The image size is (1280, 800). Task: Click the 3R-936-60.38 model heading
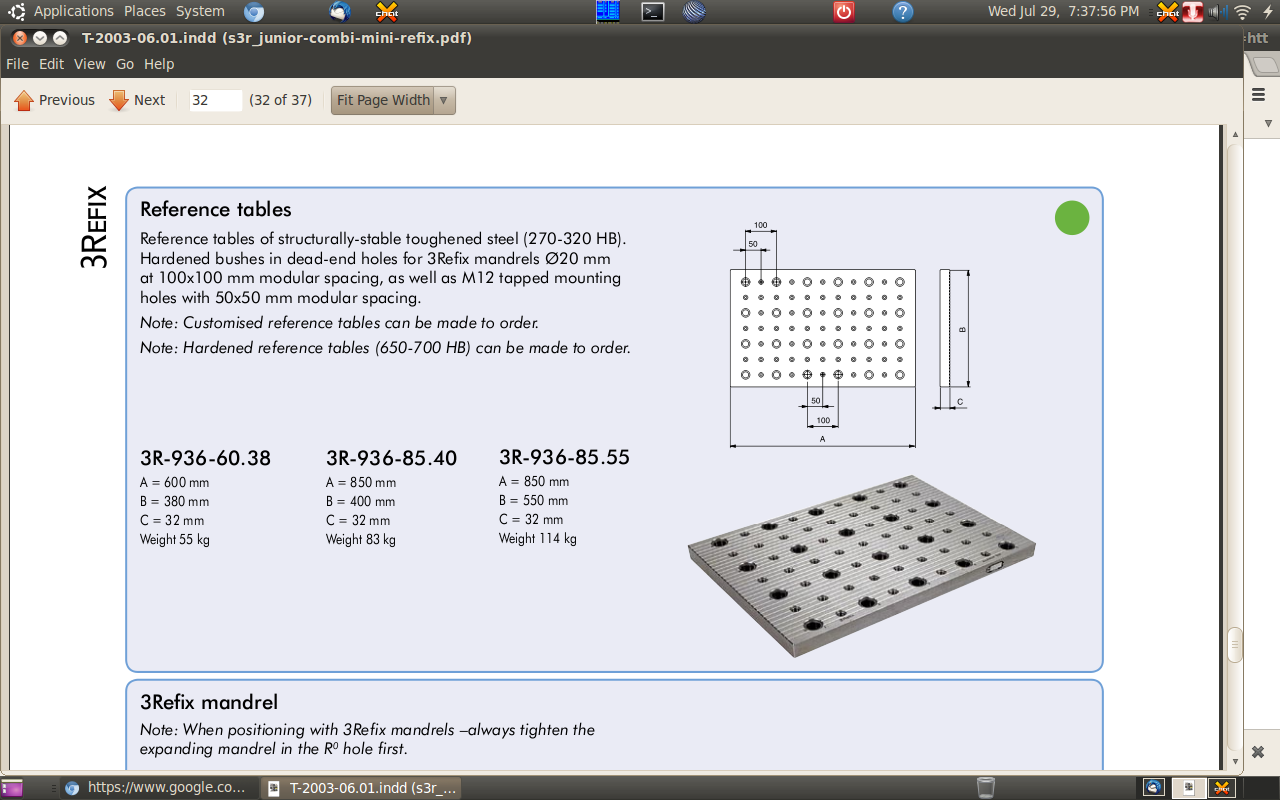click(x=206, y=459)
